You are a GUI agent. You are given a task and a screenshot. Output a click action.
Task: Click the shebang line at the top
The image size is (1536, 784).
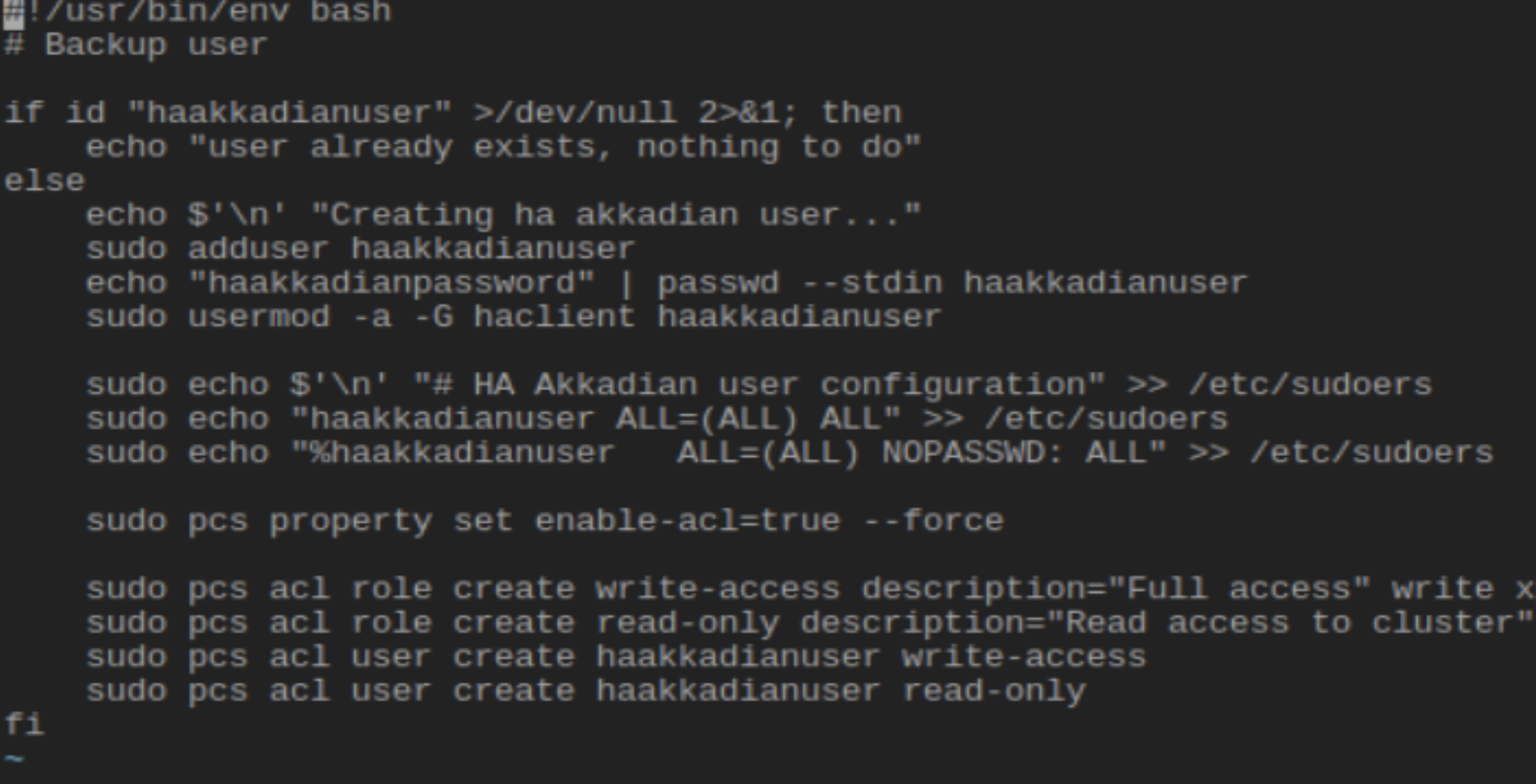coord(197,12)
